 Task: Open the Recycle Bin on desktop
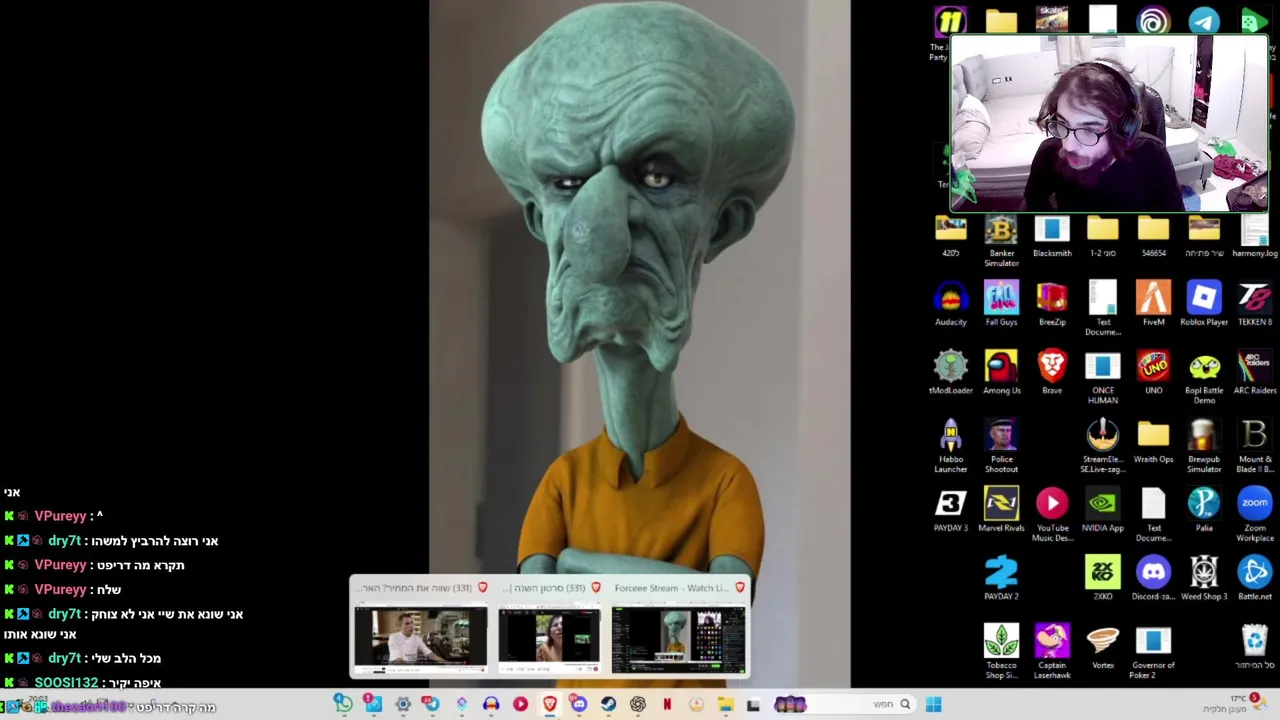[x=1255, y=647]
